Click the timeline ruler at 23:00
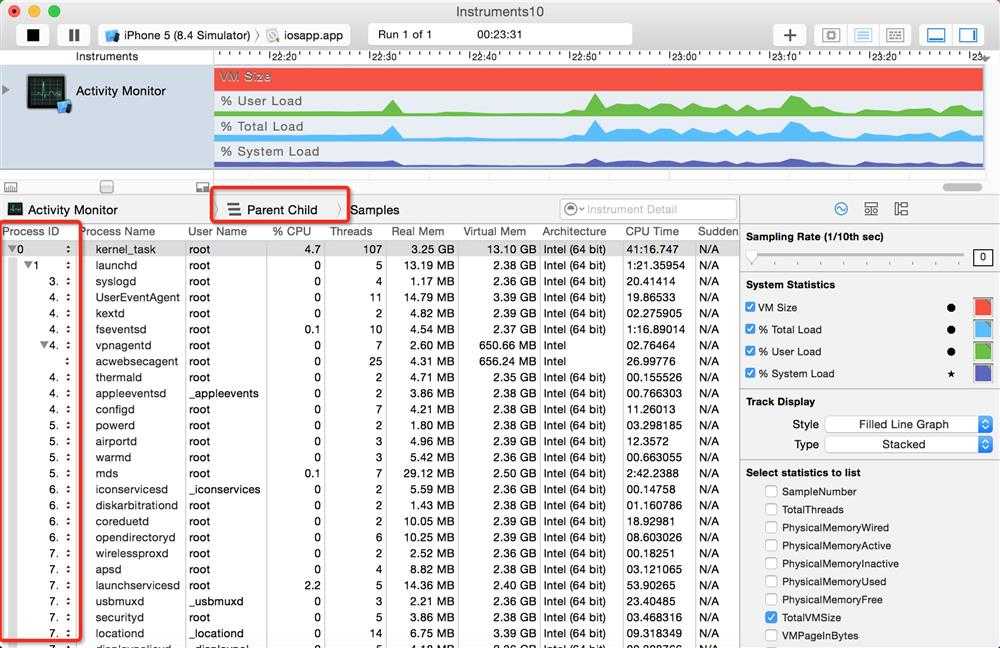 point(683,56)
